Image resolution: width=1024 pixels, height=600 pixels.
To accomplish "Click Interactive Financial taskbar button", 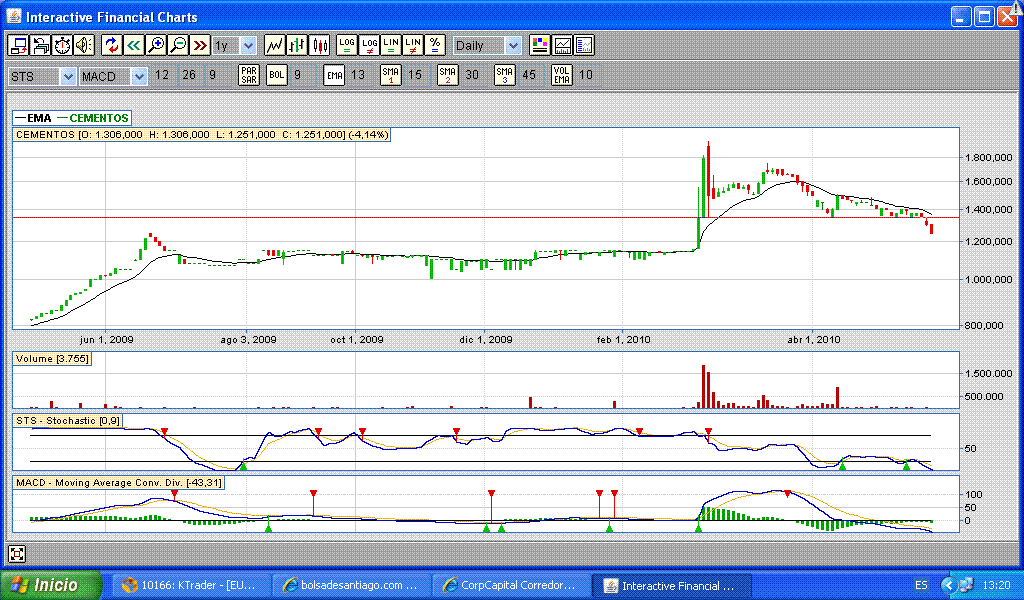I will click(x=671, y=586).
